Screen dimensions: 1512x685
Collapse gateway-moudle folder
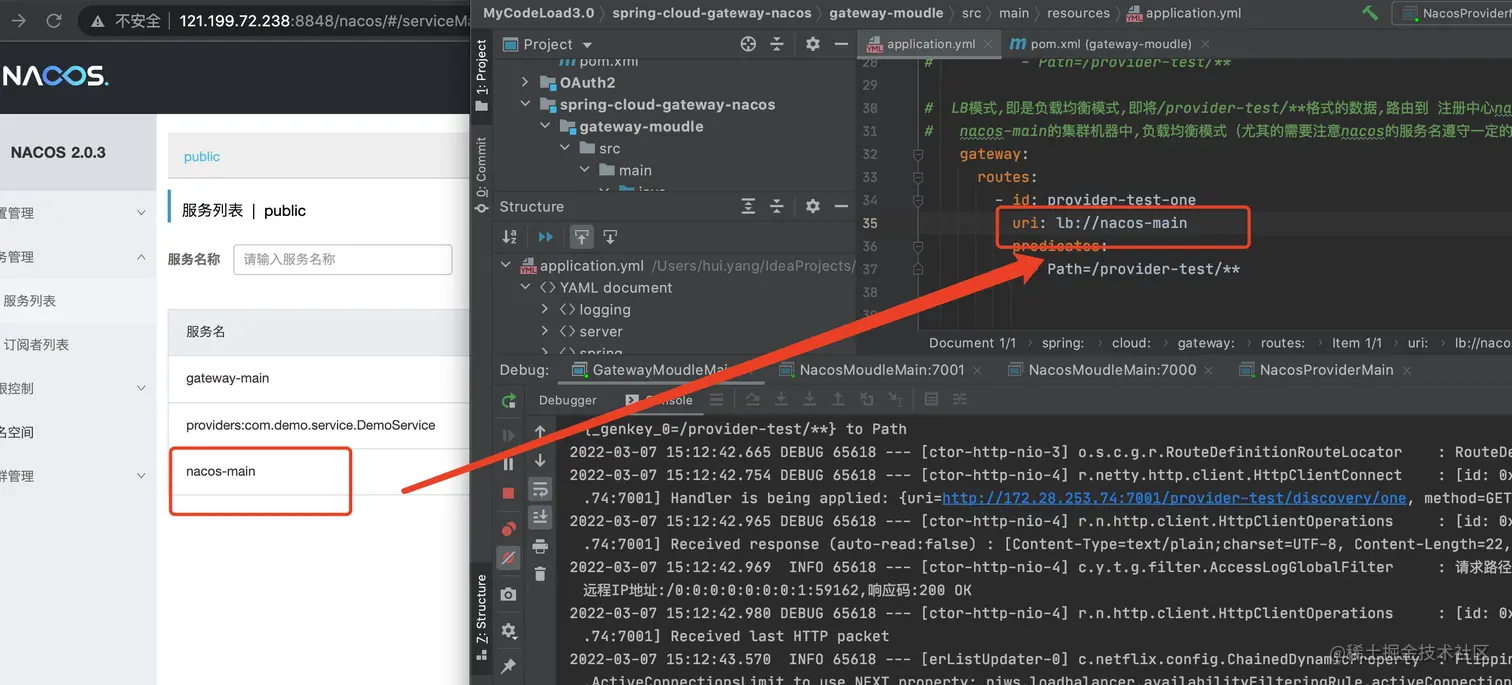(545, 127)
